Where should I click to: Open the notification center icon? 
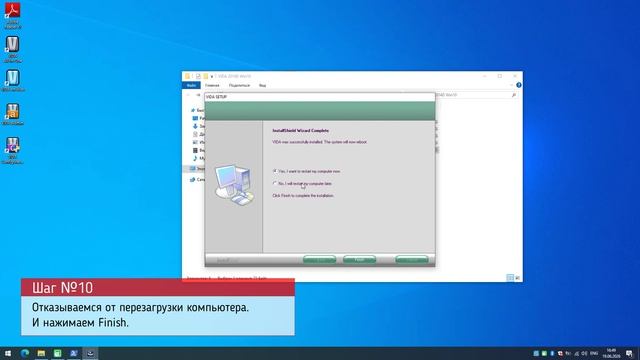pos(629,353)
